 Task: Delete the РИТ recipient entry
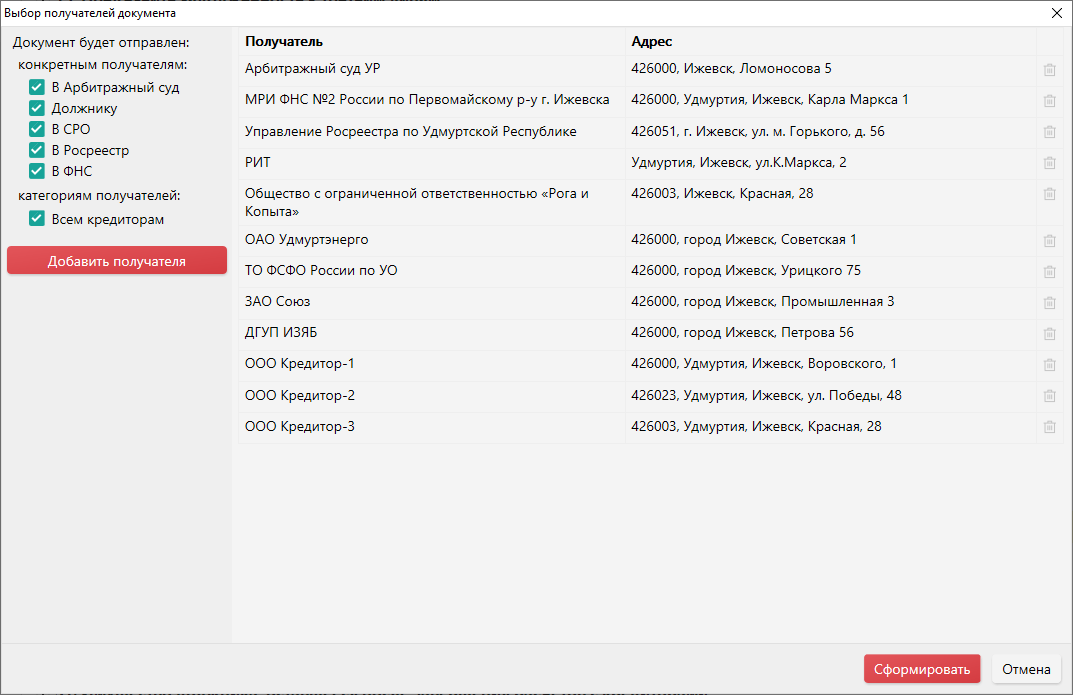pyautogui.click(x=1049, y=163)
